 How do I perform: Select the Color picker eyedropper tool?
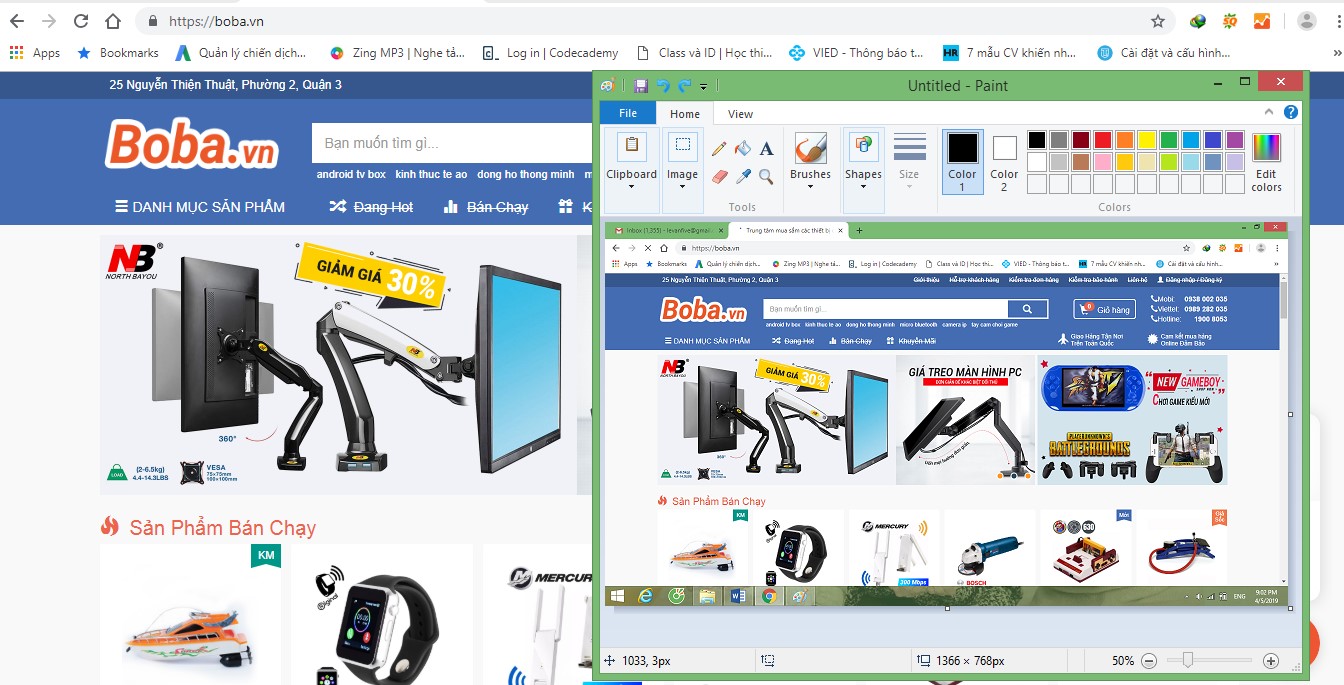pyautogui.click(x=742, y=177)
